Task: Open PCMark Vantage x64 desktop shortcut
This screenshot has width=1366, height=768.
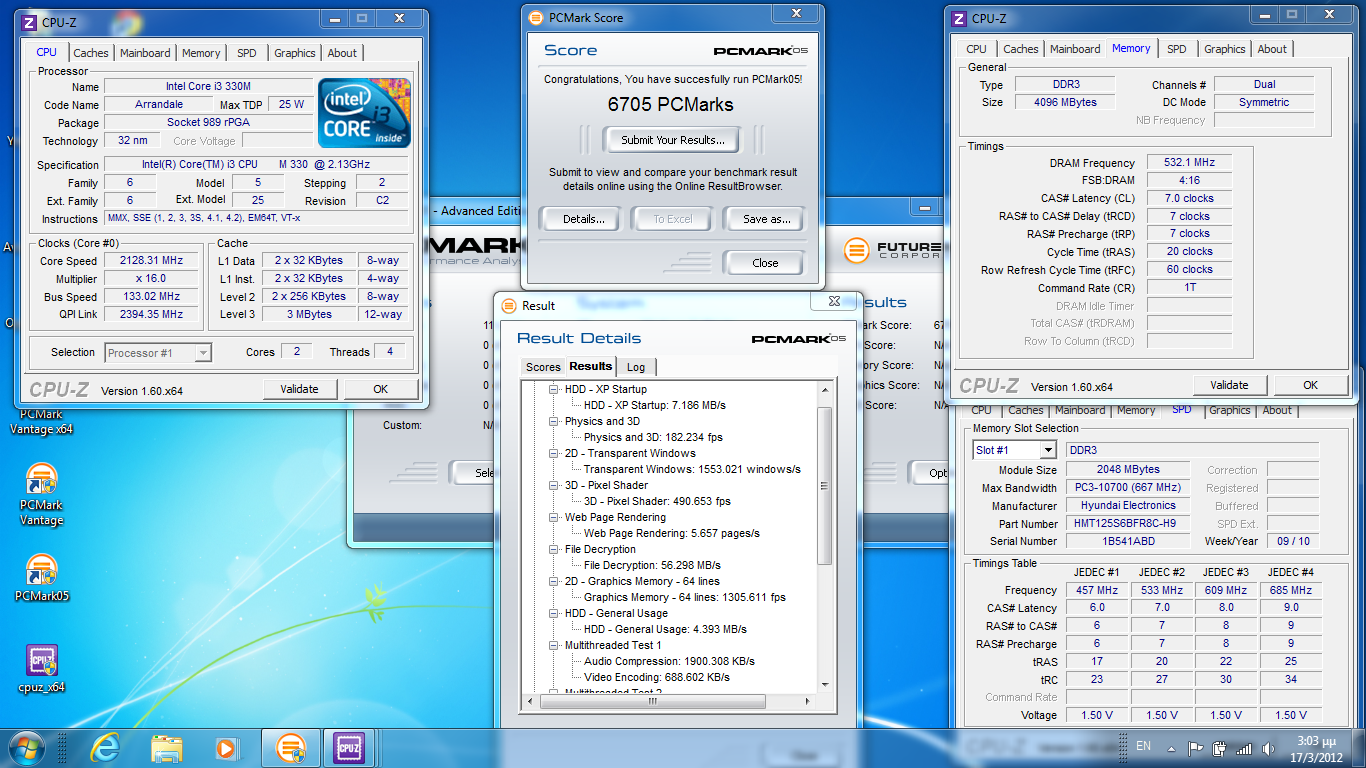Action: (x=41, y=420)
